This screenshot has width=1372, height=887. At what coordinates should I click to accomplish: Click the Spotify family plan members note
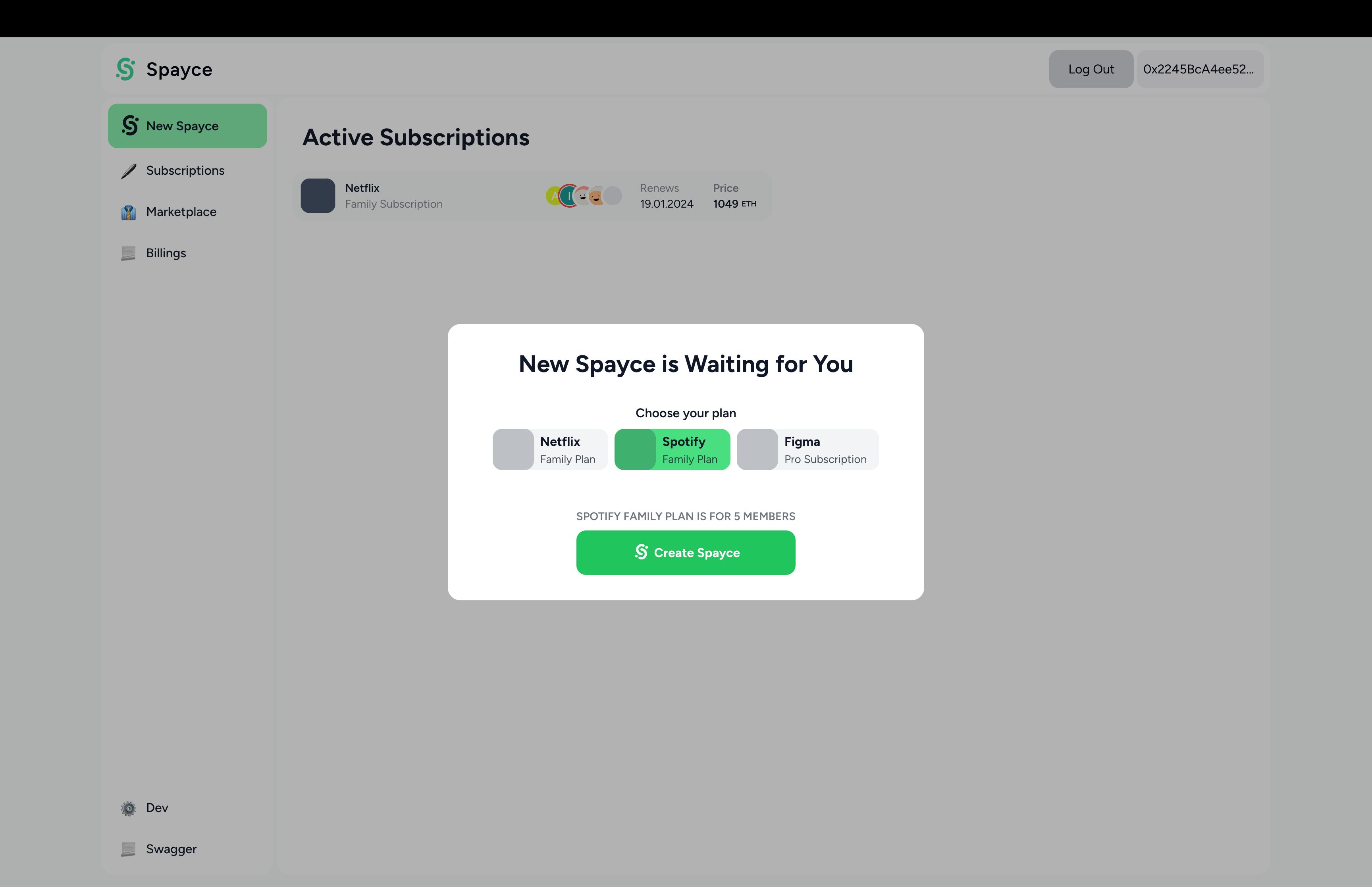tap(686, 516)
